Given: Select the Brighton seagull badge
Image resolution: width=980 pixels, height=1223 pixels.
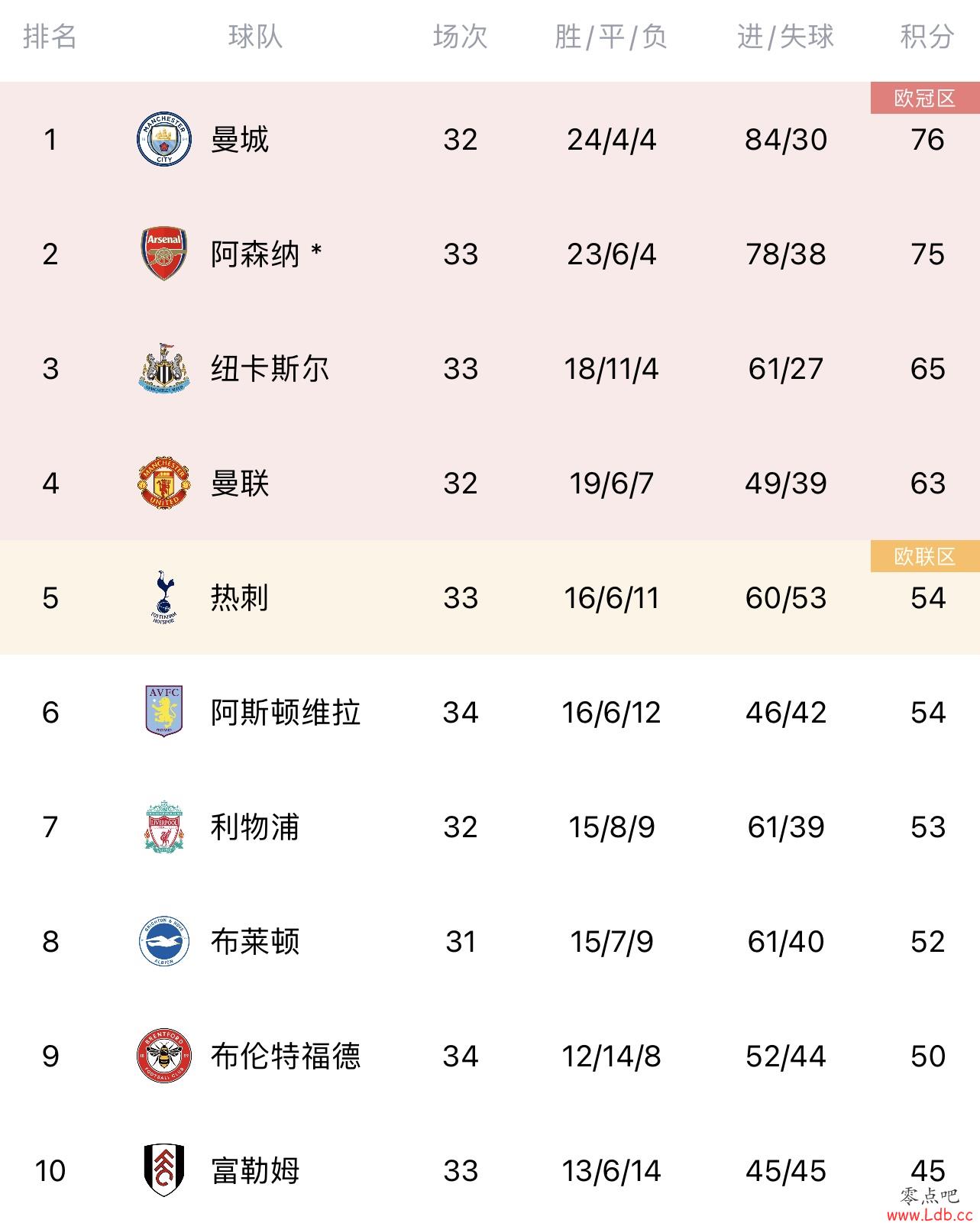Looking at the screenshot, I should coord(164,941).
